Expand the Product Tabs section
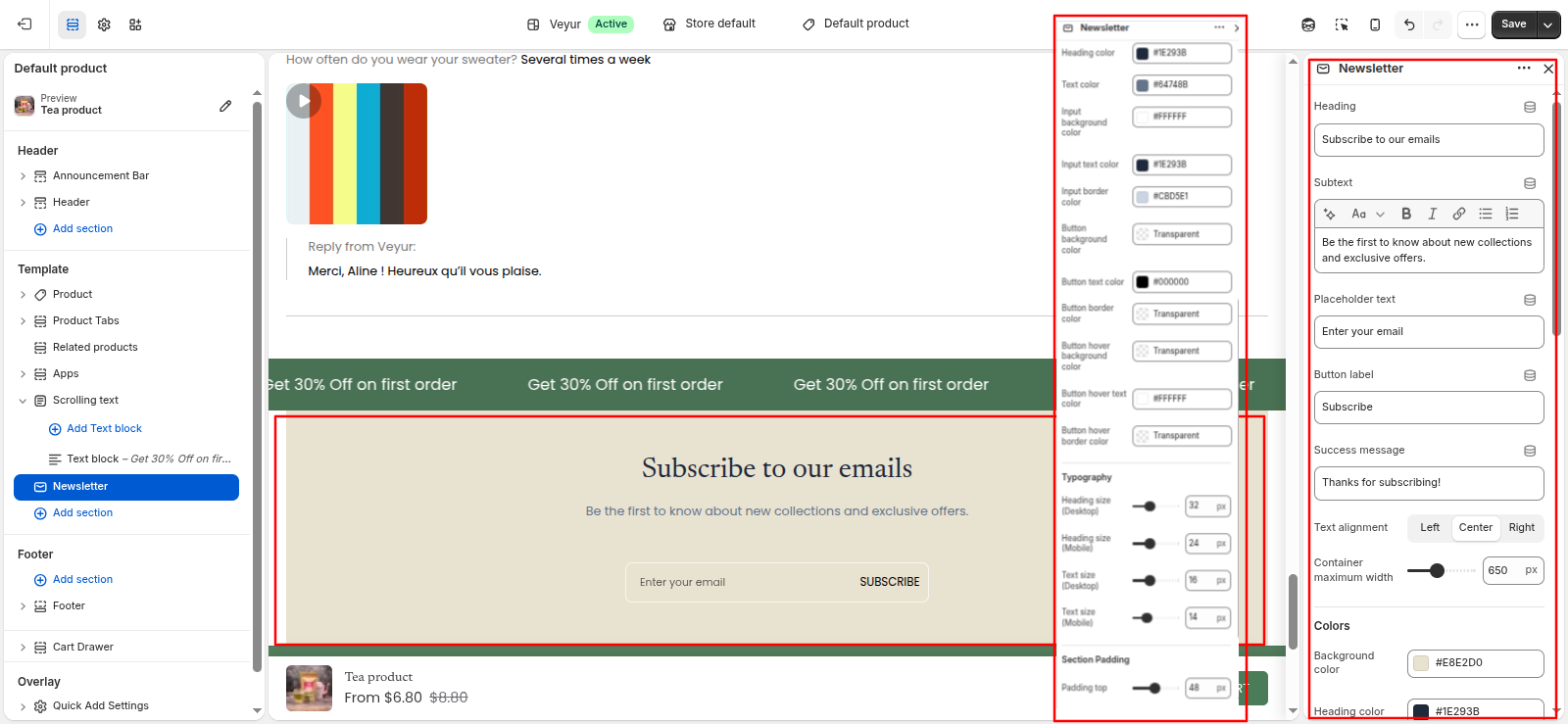The image size is (1568, 724). click(x=23, y=321)
